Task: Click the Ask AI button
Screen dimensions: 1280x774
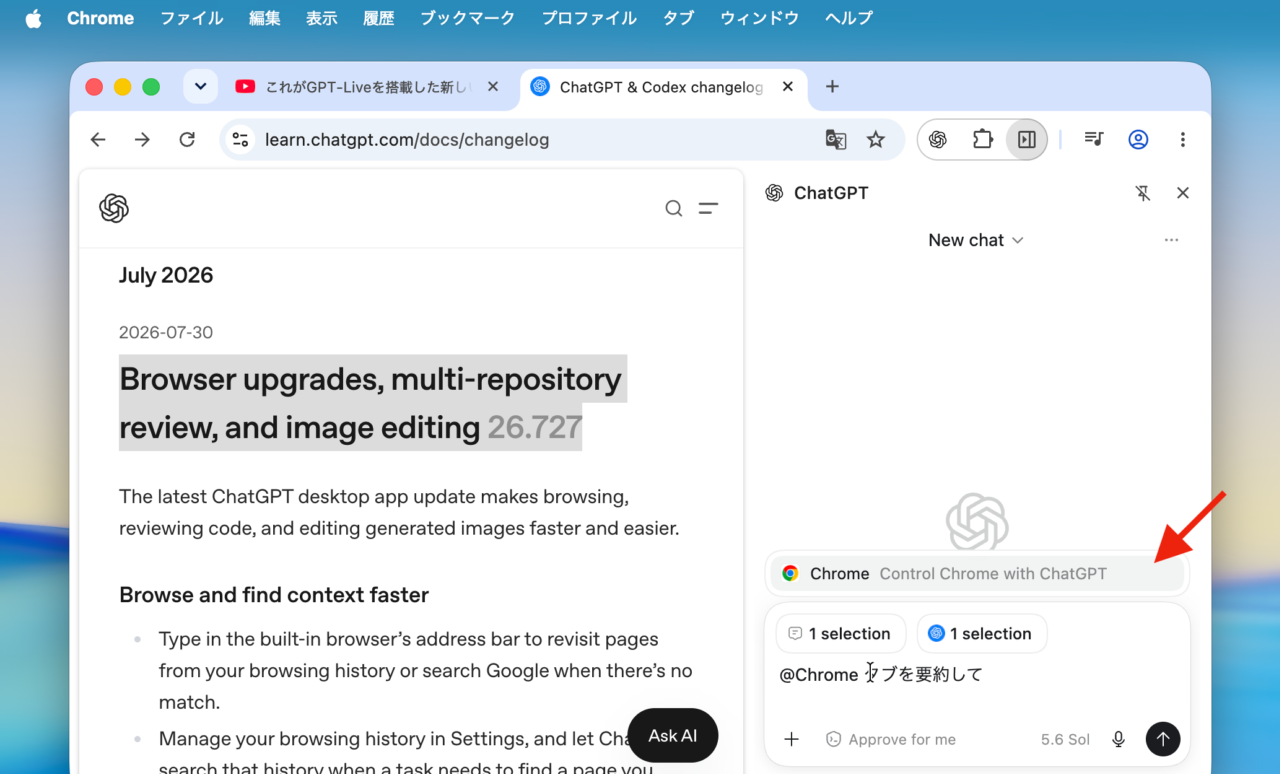Action: [673, 735]
